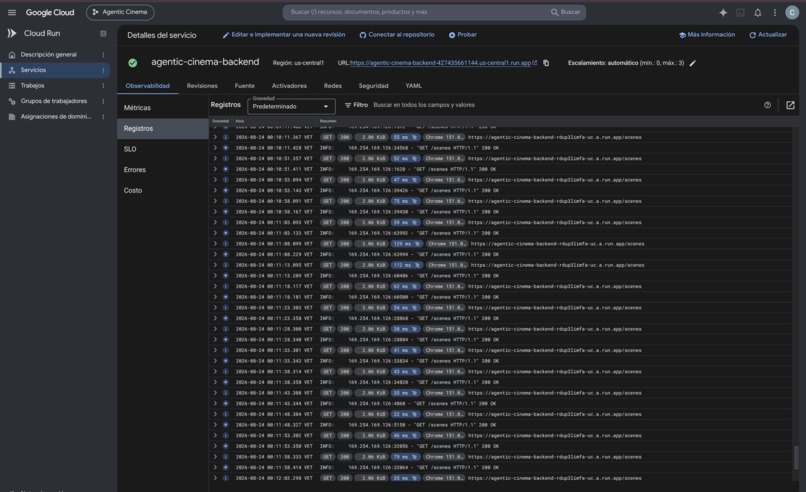The height and width of the screenshot is (492, 806).
Task: Open logs help question mark icon
Action: [767, 105]
